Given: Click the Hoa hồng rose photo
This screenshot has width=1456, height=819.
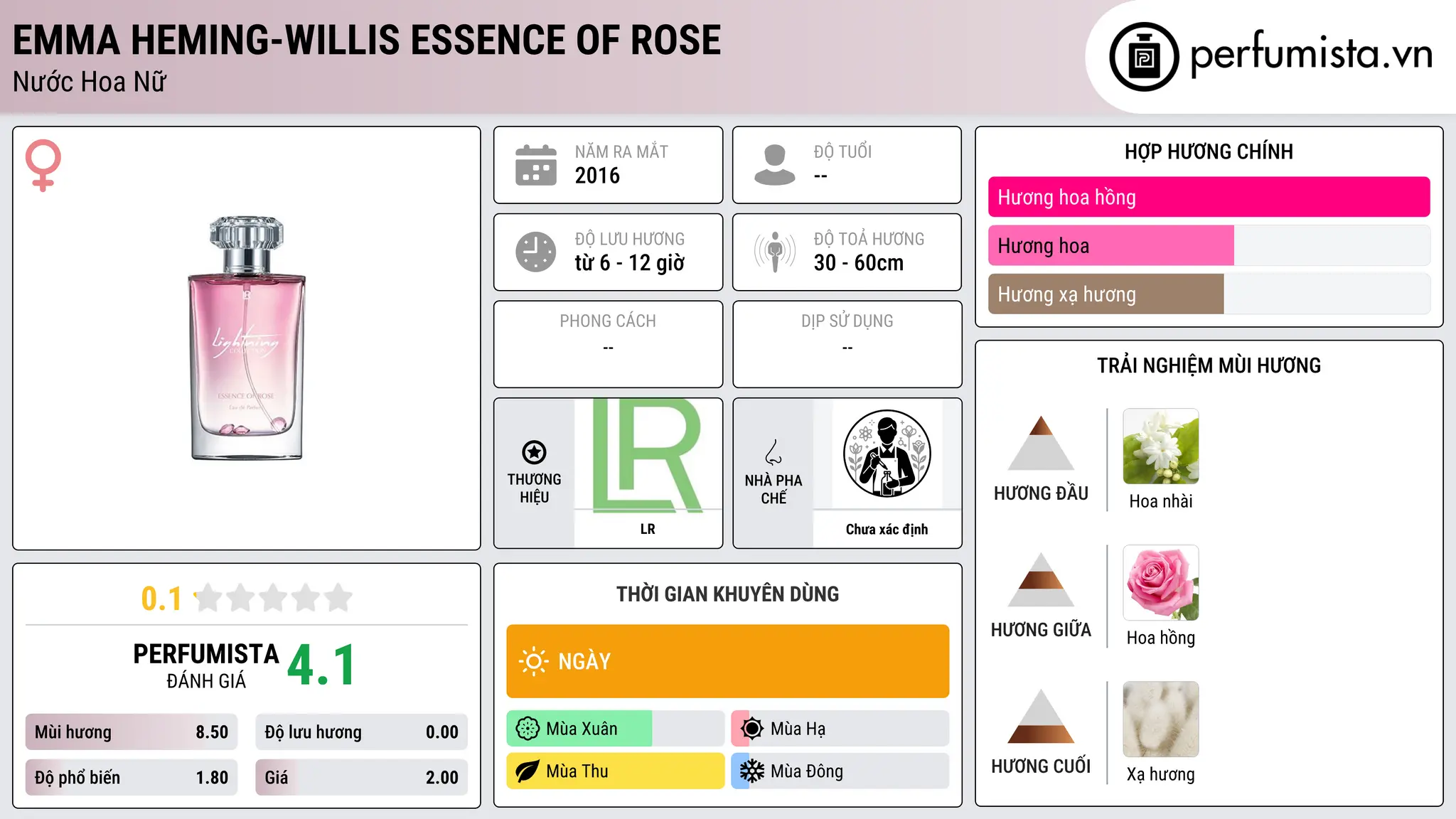Looking at the screenshot, I should [x=1161, y=583].
